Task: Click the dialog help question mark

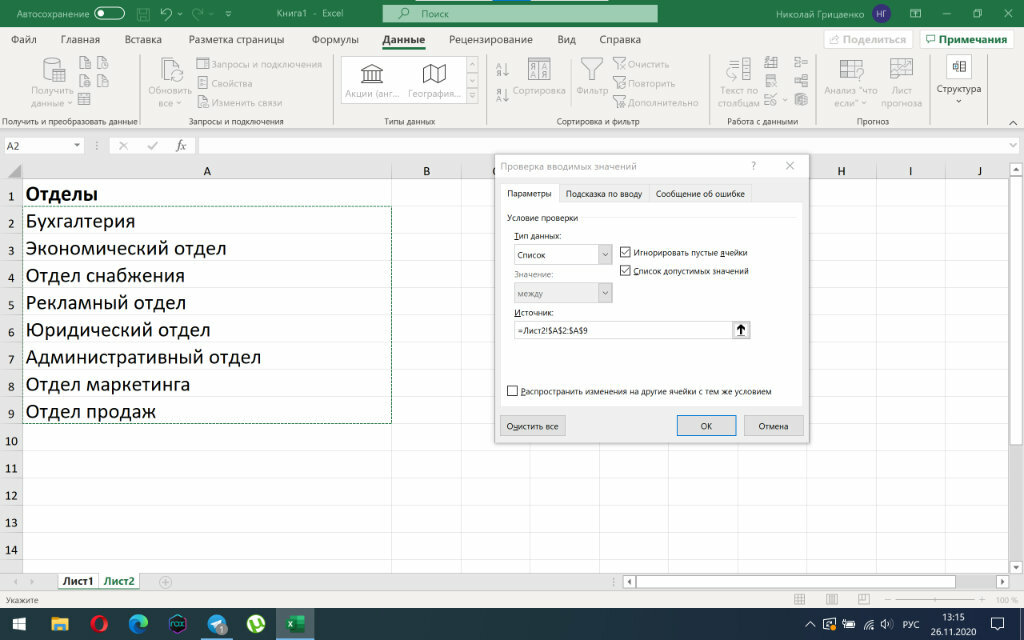Action: point(754,166)
